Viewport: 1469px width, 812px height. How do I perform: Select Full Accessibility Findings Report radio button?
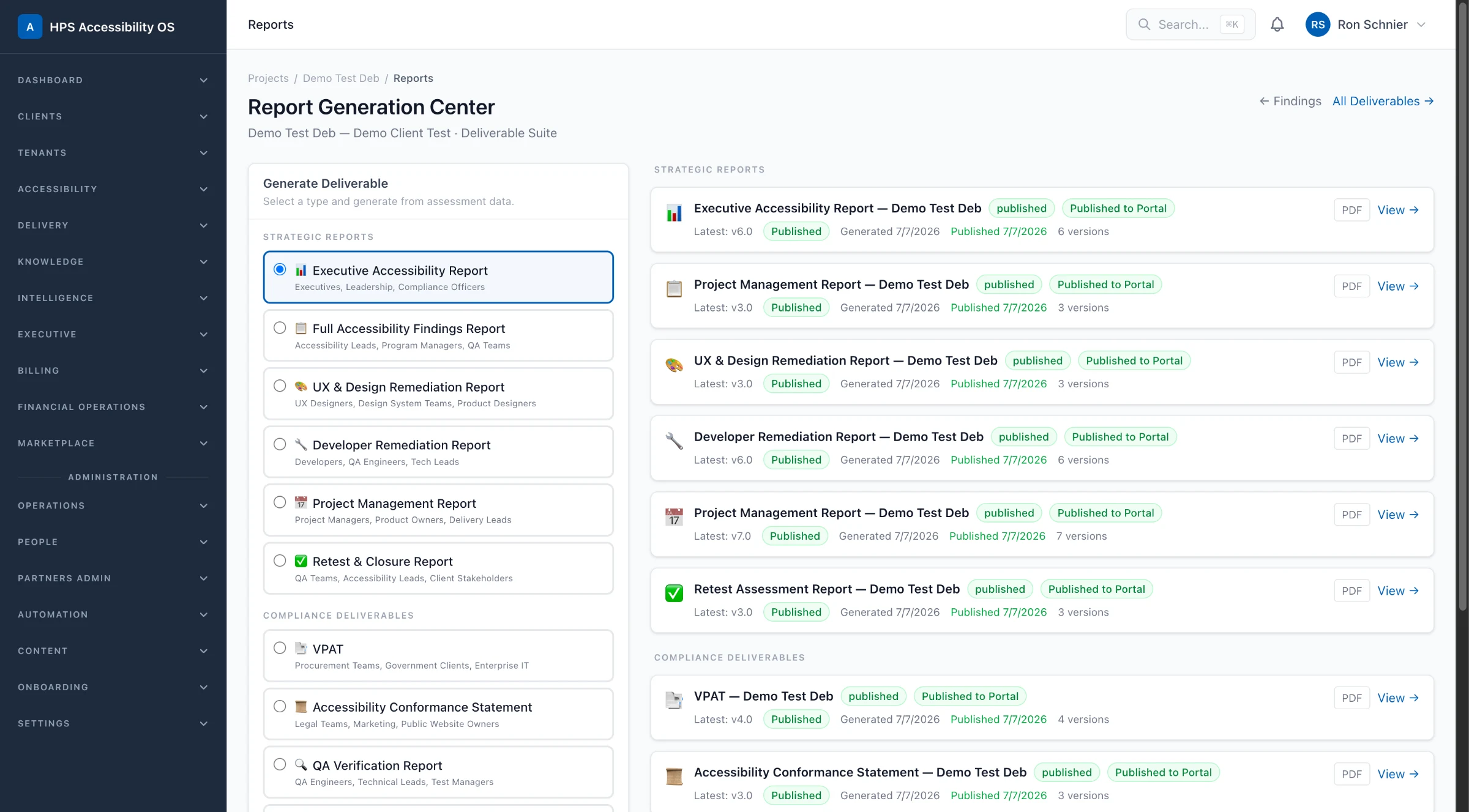tap(280, 328)
